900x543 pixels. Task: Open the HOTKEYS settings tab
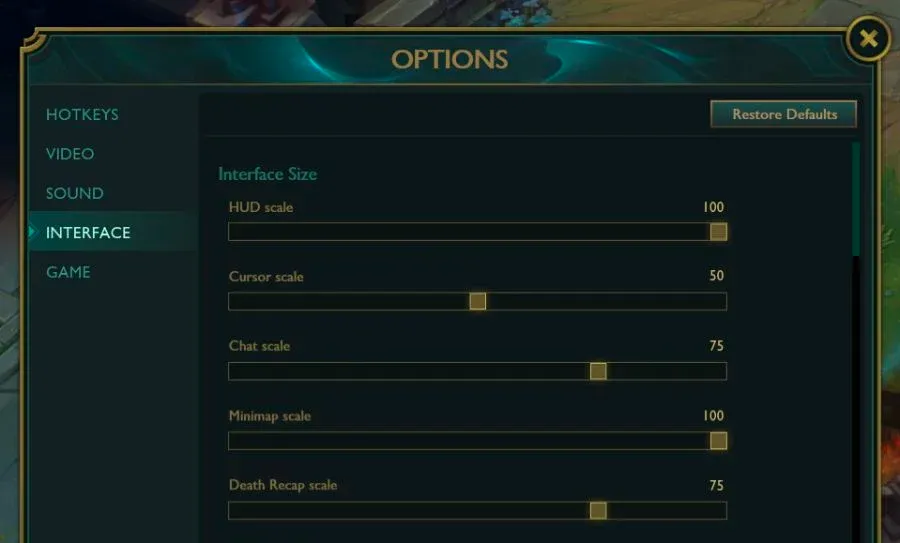[x=82, y=115]
